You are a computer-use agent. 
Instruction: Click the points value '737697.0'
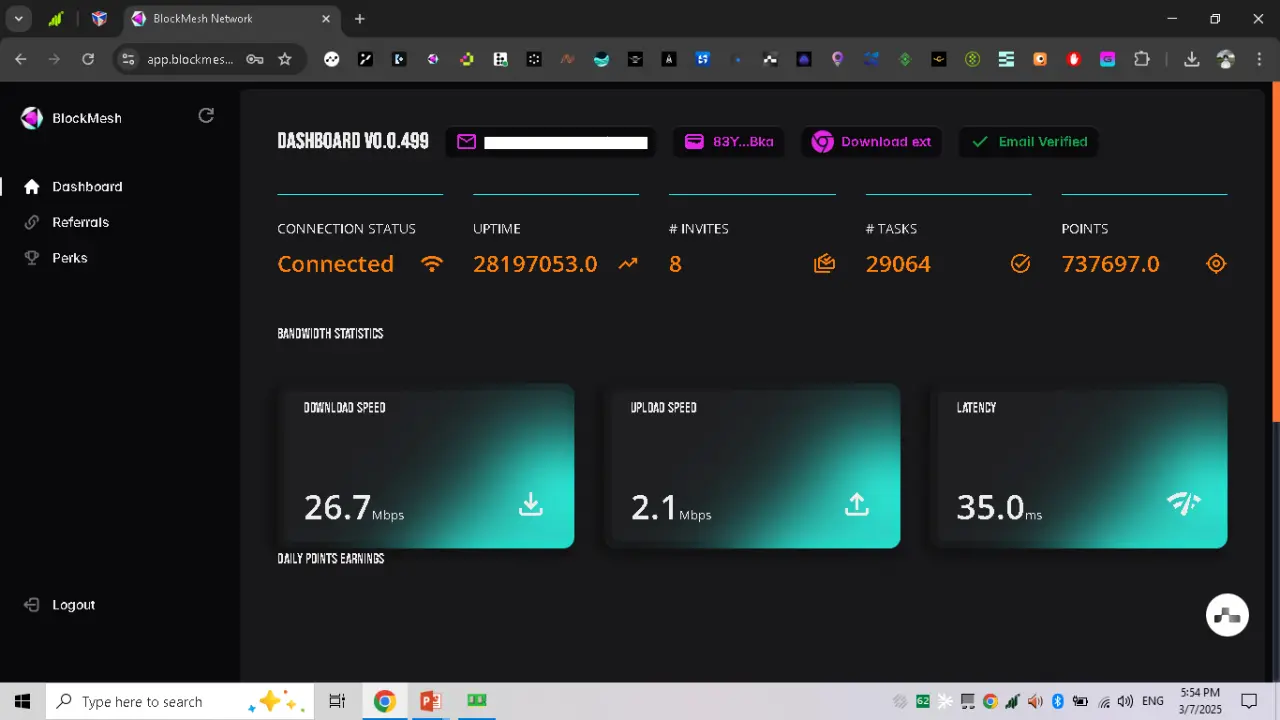click(x=1111, y=264)
